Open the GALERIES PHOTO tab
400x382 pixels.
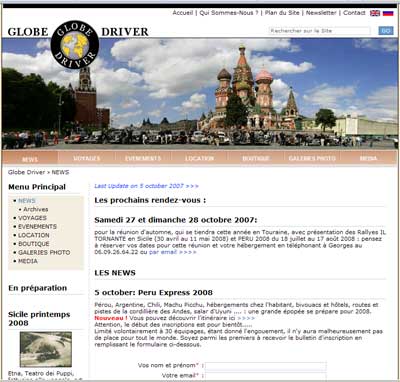[x=312, y=158]
